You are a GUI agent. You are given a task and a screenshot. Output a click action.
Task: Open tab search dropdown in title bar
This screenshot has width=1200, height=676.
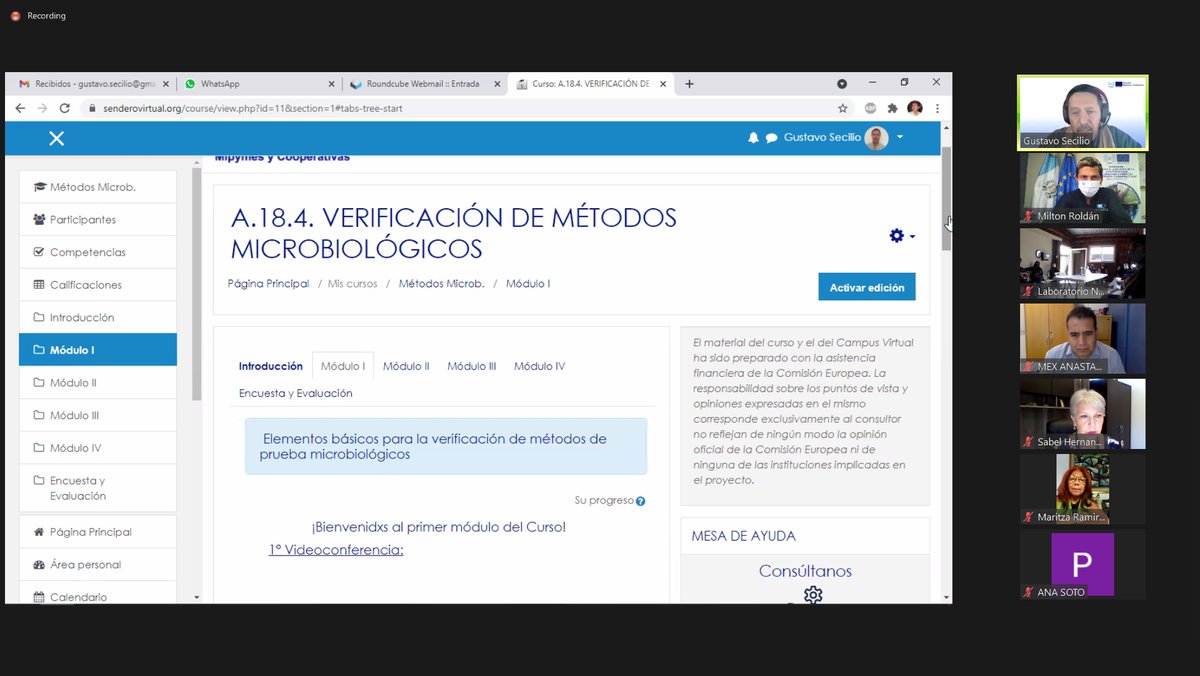[842, 84]
